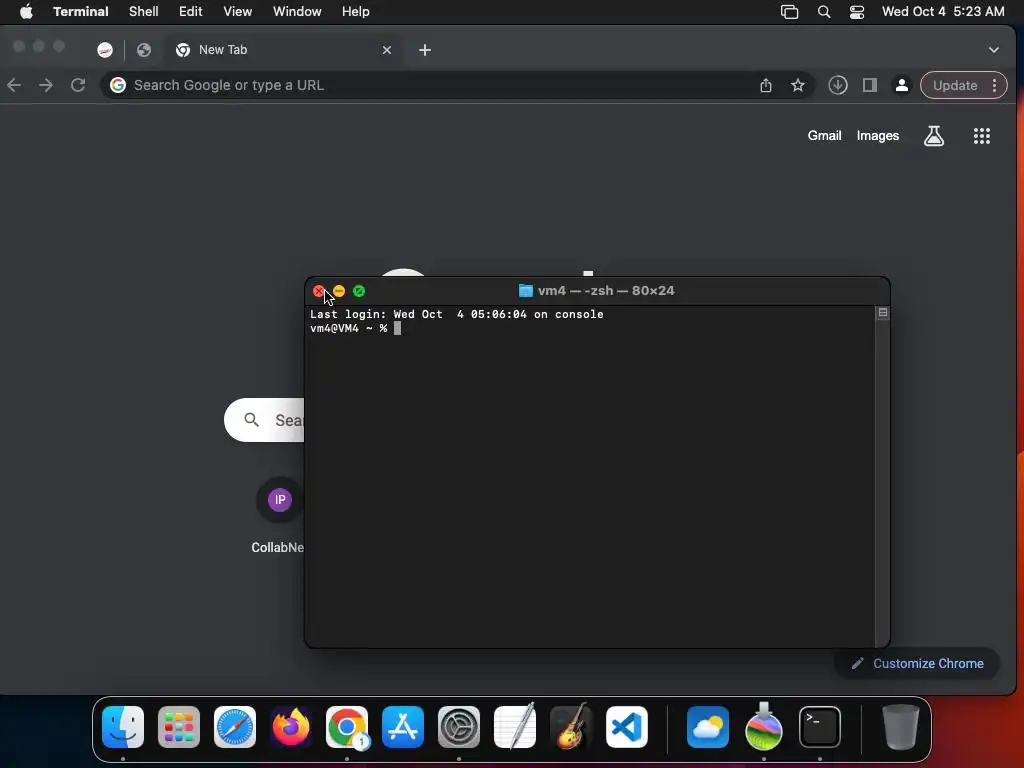Open macOS installer icon in the Dock
The image size is (1024, 768).
click(764, 727)
